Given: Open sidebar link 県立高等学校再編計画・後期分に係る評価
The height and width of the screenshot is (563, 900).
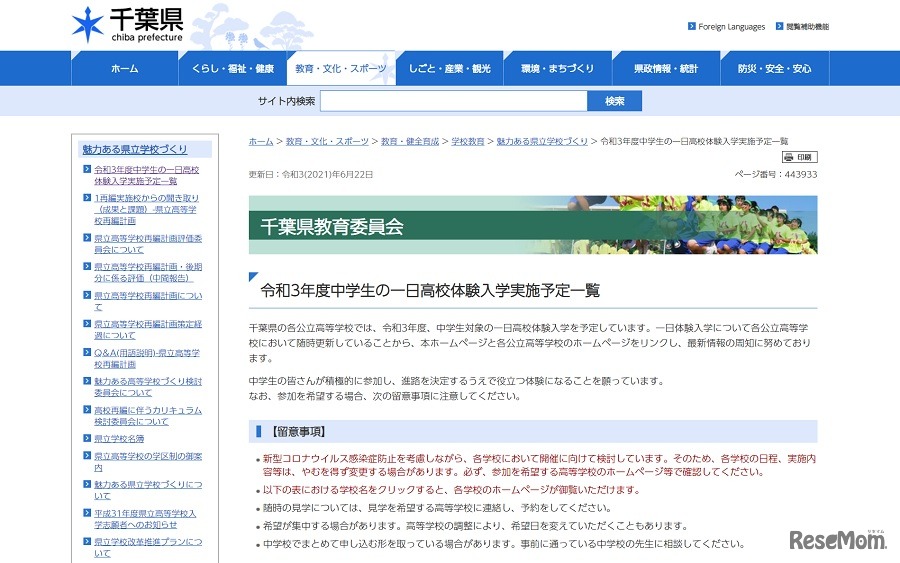Looking at the screenshot, I should [x=148, y=272].
